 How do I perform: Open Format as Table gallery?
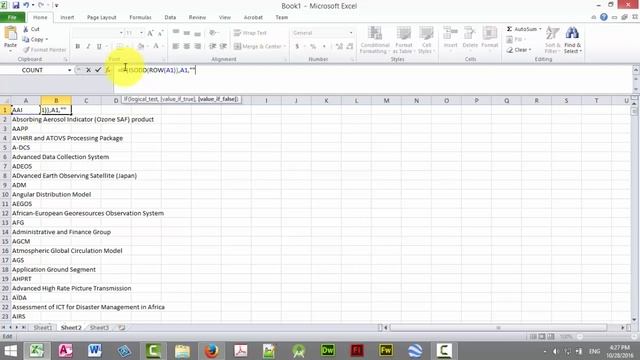[403, 40]
